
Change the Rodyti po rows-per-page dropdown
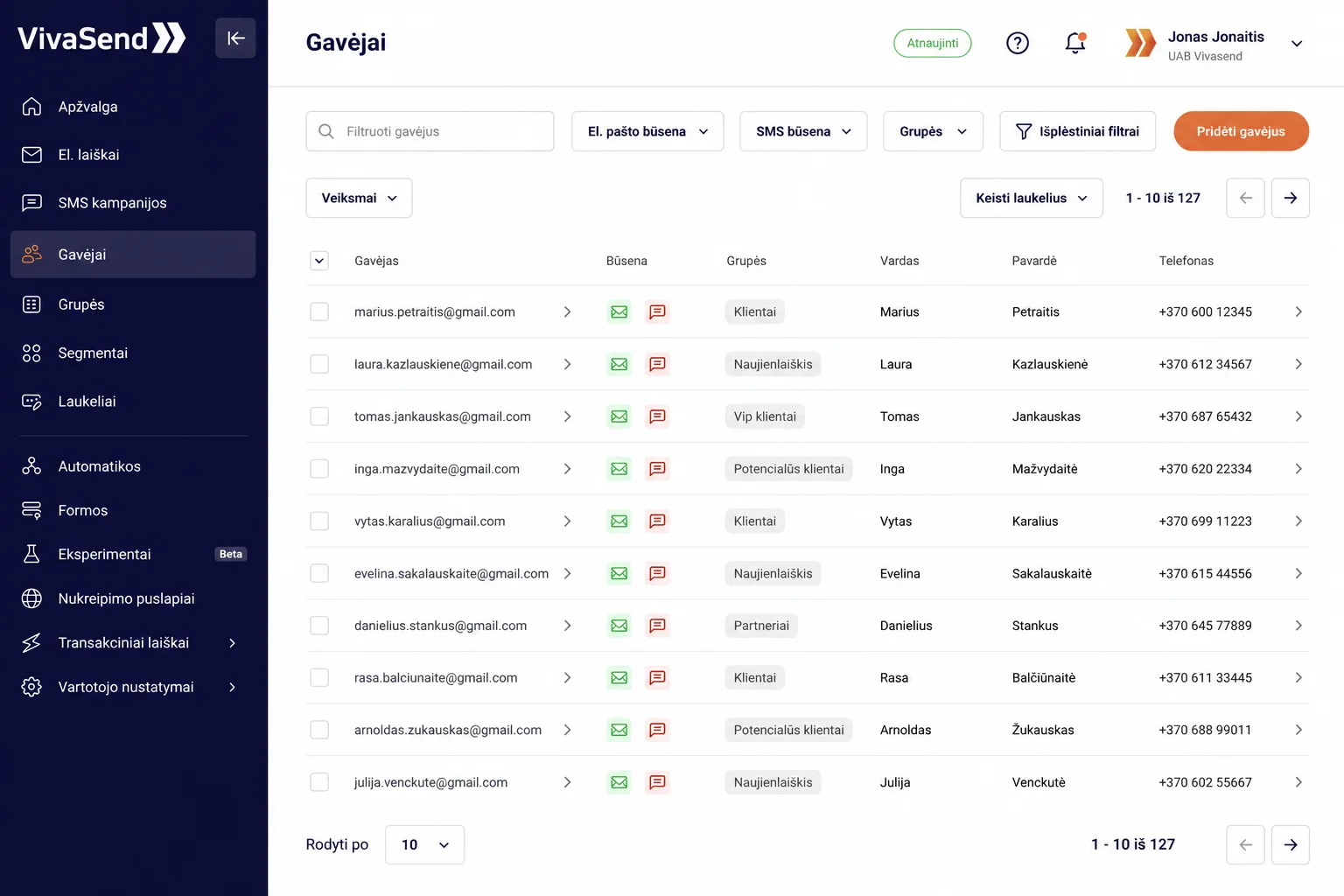(424, 845)
